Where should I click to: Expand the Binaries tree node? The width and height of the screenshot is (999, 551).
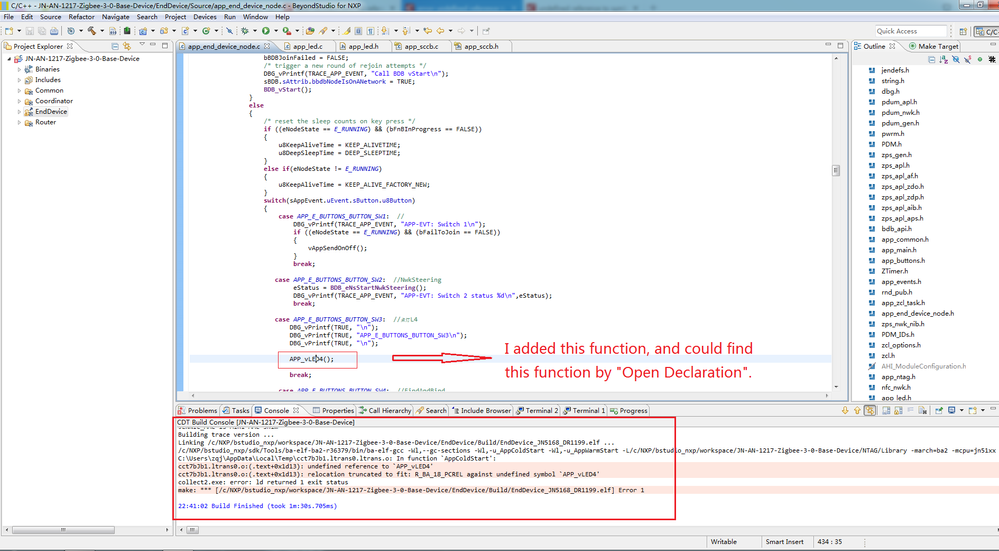tap(19, 69)
